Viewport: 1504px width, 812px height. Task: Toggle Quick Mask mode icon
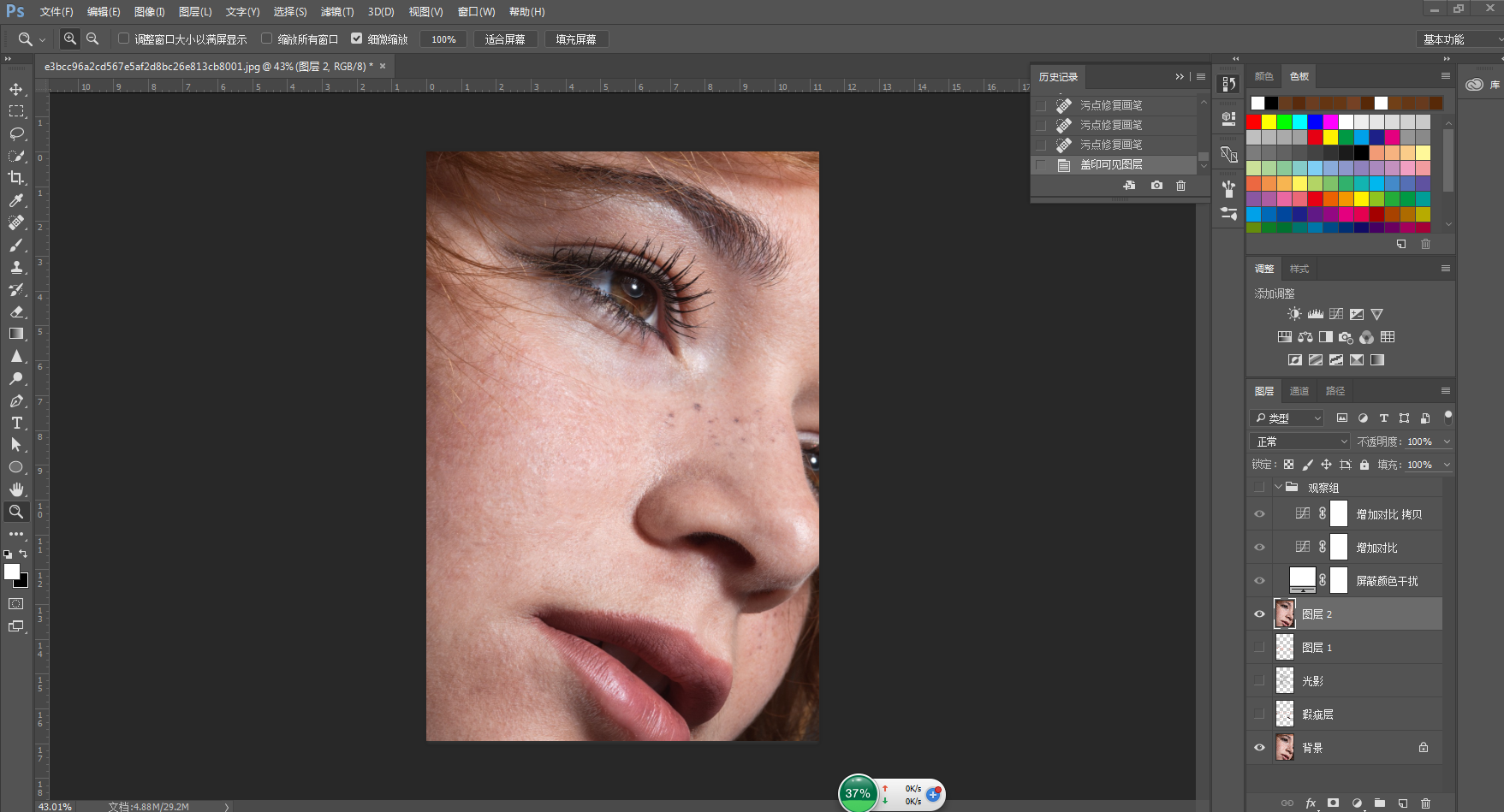point(16,603)
